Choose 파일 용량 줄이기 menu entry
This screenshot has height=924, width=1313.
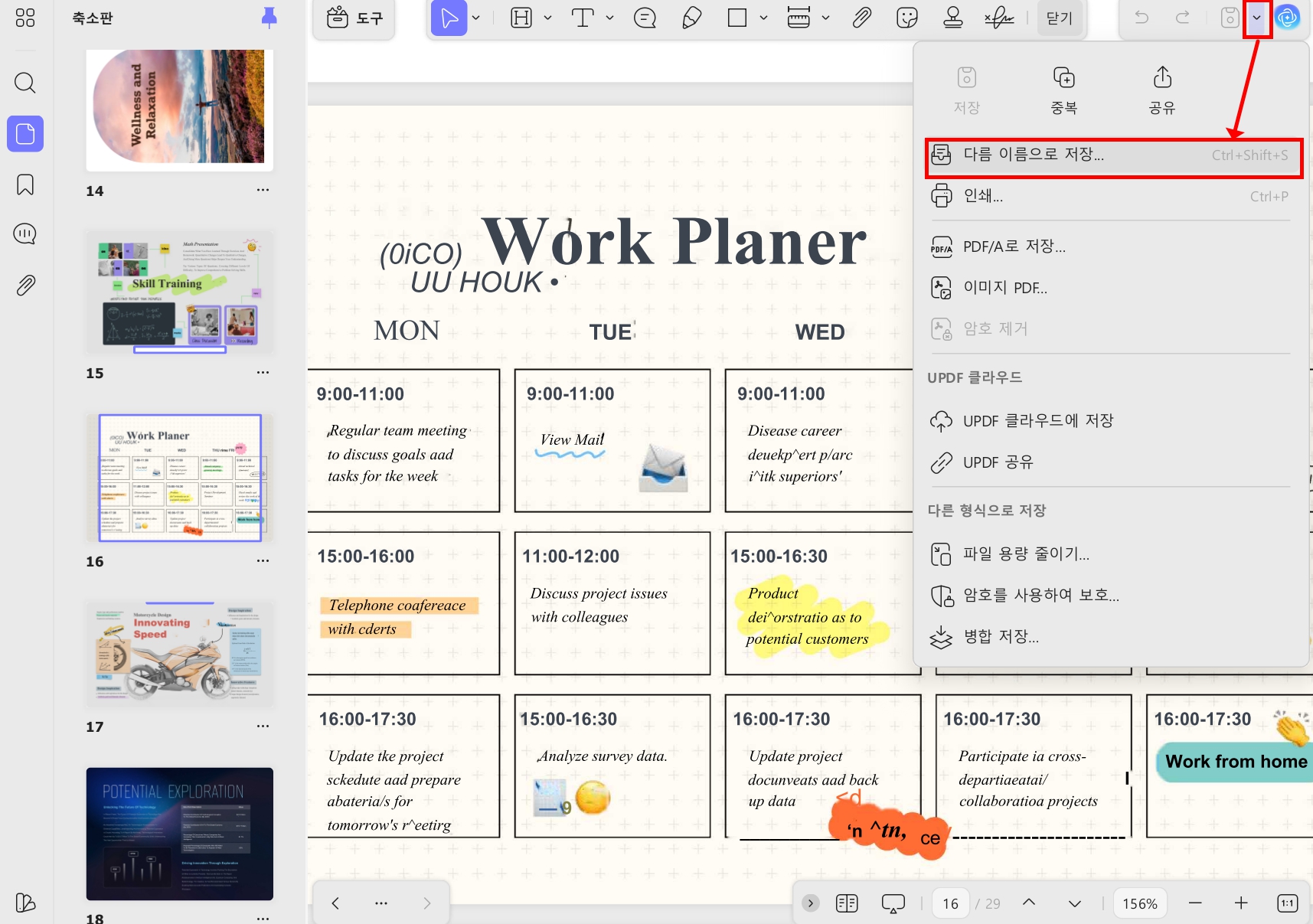pos(1026,553)
